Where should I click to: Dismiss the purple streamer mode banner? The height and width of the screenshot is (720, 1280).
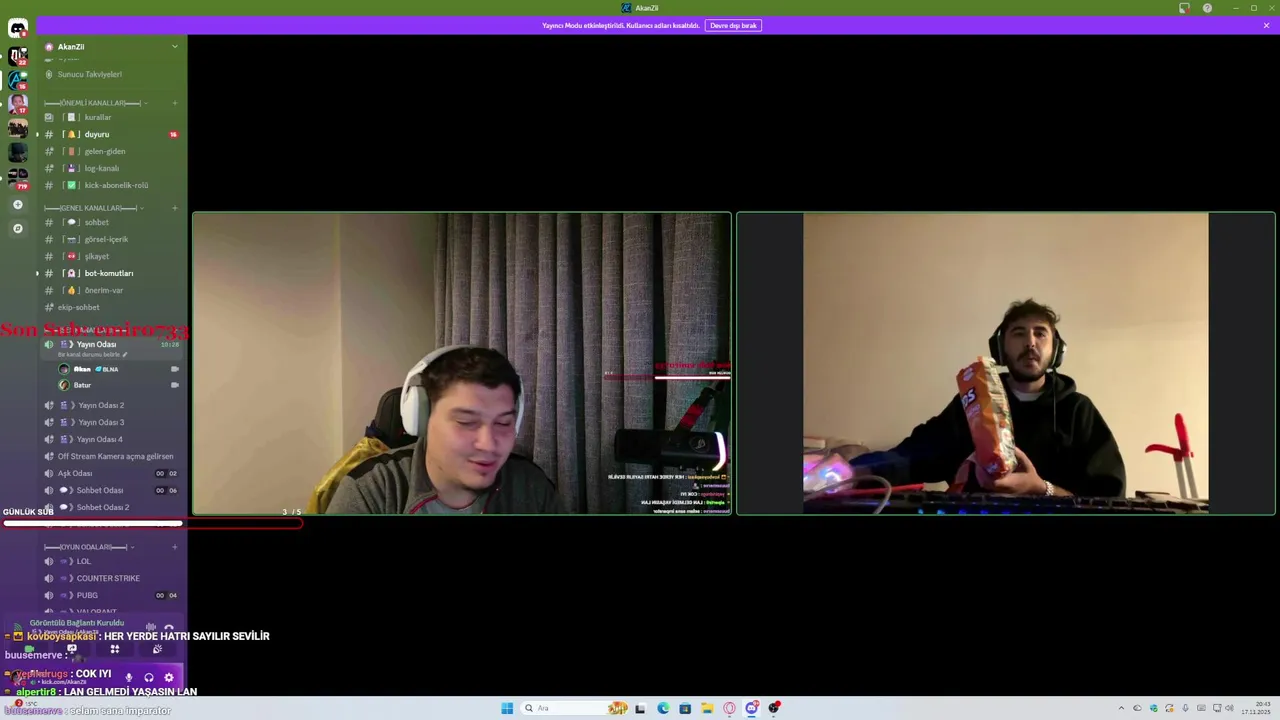(x=1266, y=25)
